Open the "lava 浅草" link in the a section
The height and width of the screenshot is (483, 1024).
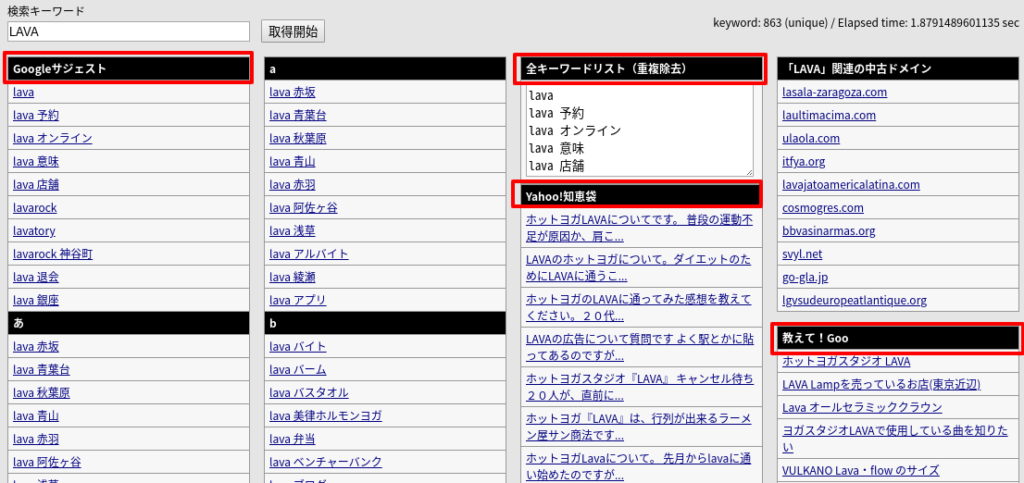(x=293, y=231)
